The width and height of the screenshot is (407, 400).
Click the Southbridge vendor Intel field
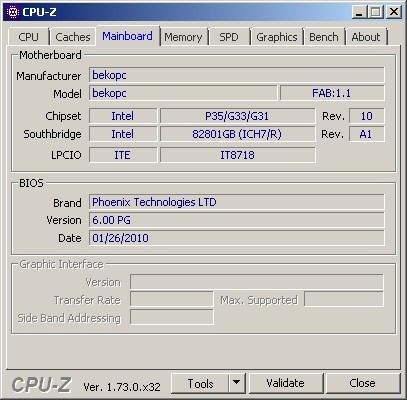click(123, 134)
